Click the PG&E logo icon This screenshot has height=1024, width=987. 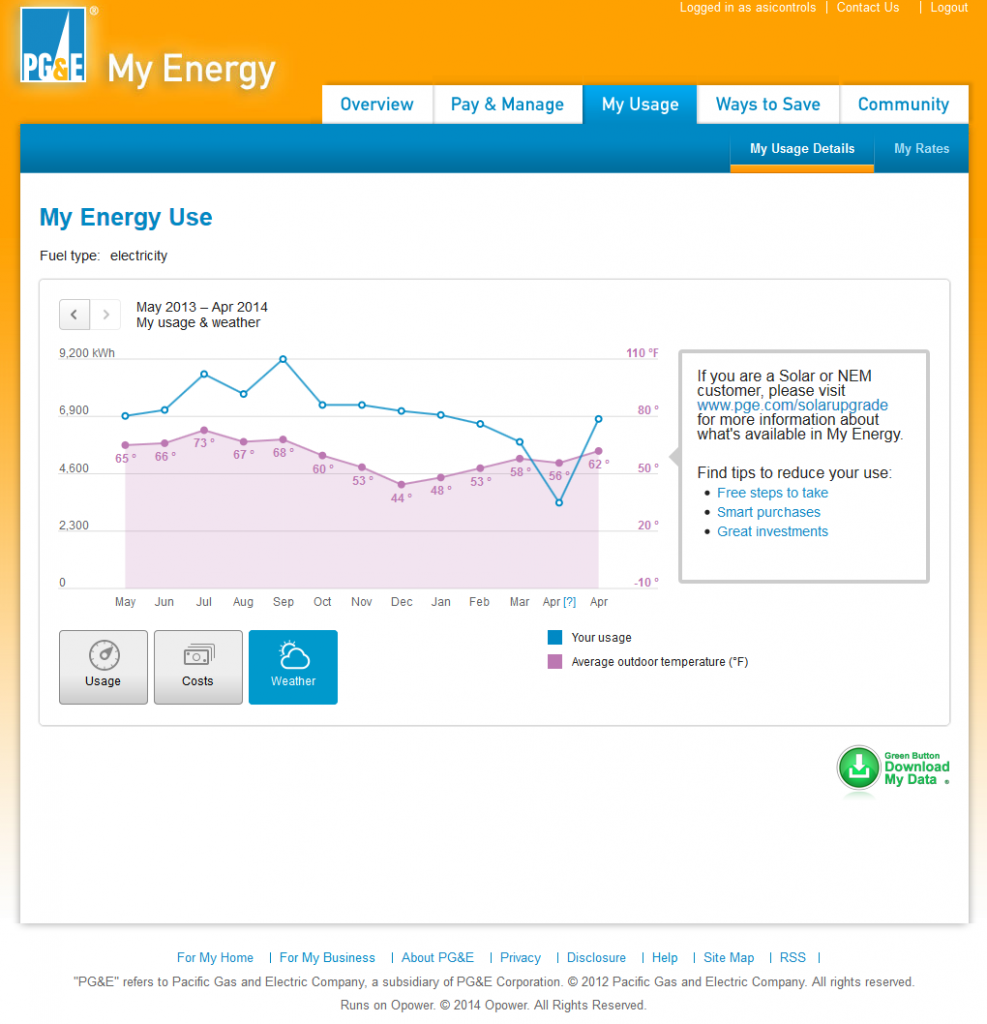click(x=53, y=45)
